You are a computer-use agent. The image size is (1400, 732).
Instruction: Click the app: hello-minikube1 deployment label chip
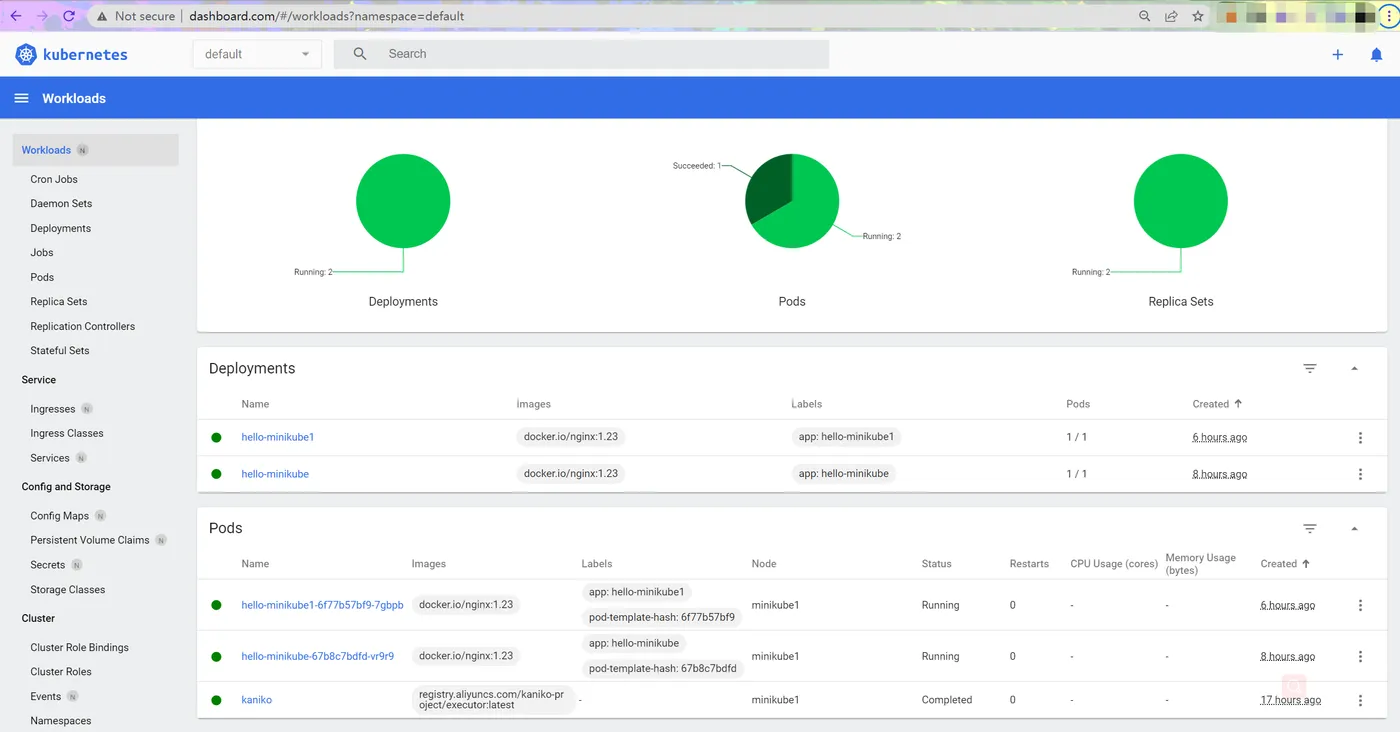point(846,437)
